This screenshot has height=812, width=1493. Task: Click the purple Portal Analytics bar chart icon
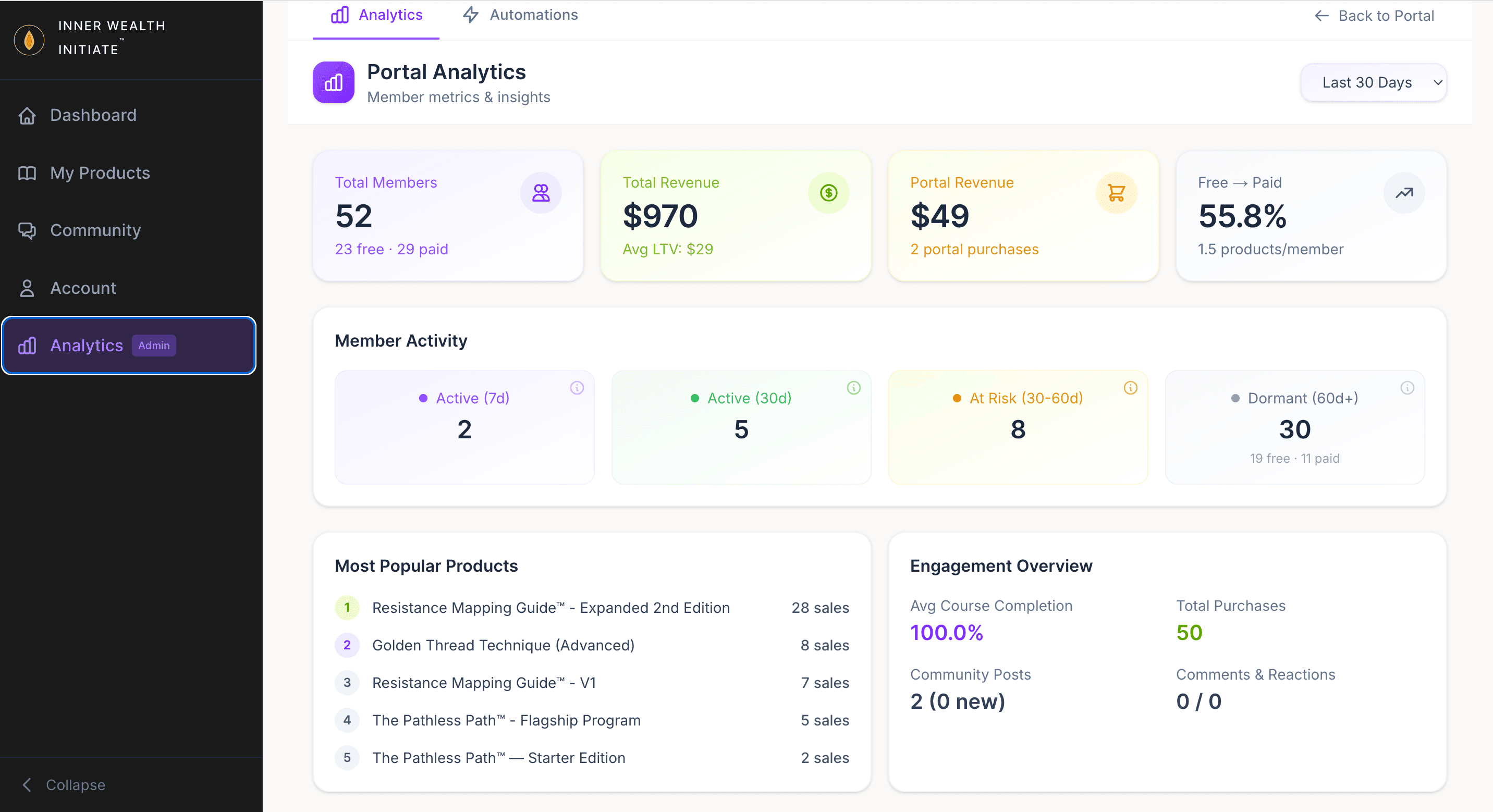pos(333,82)
